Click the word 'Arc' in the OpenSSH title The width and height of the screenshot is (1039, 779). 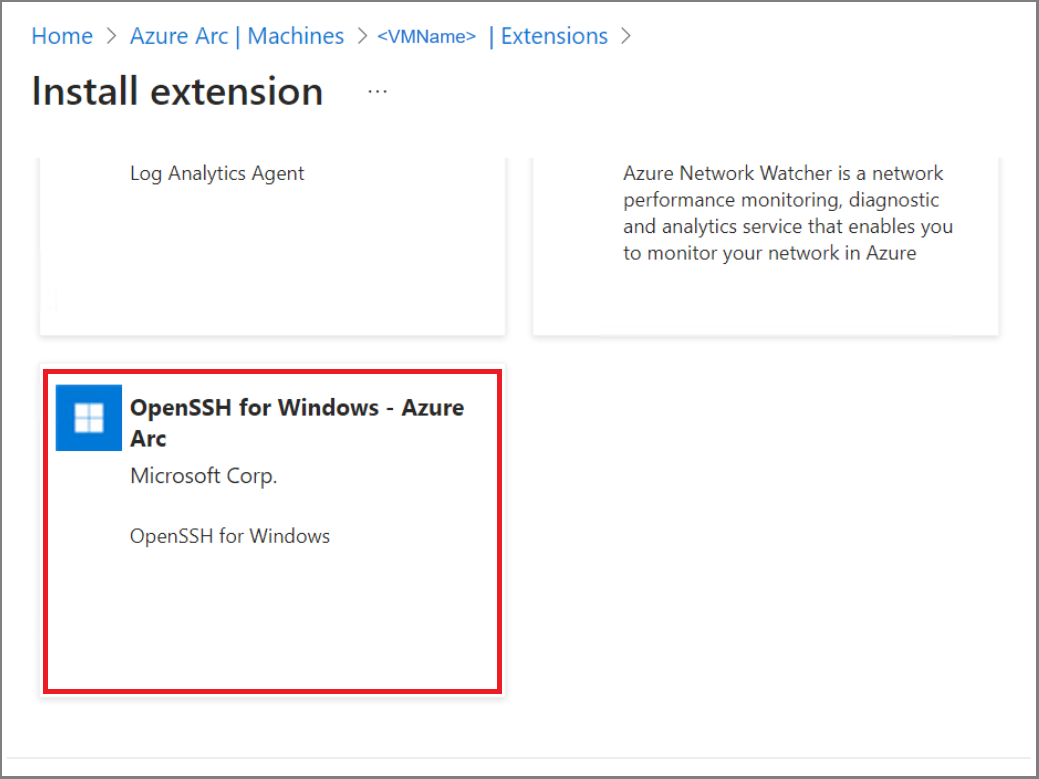pos(148,438)
